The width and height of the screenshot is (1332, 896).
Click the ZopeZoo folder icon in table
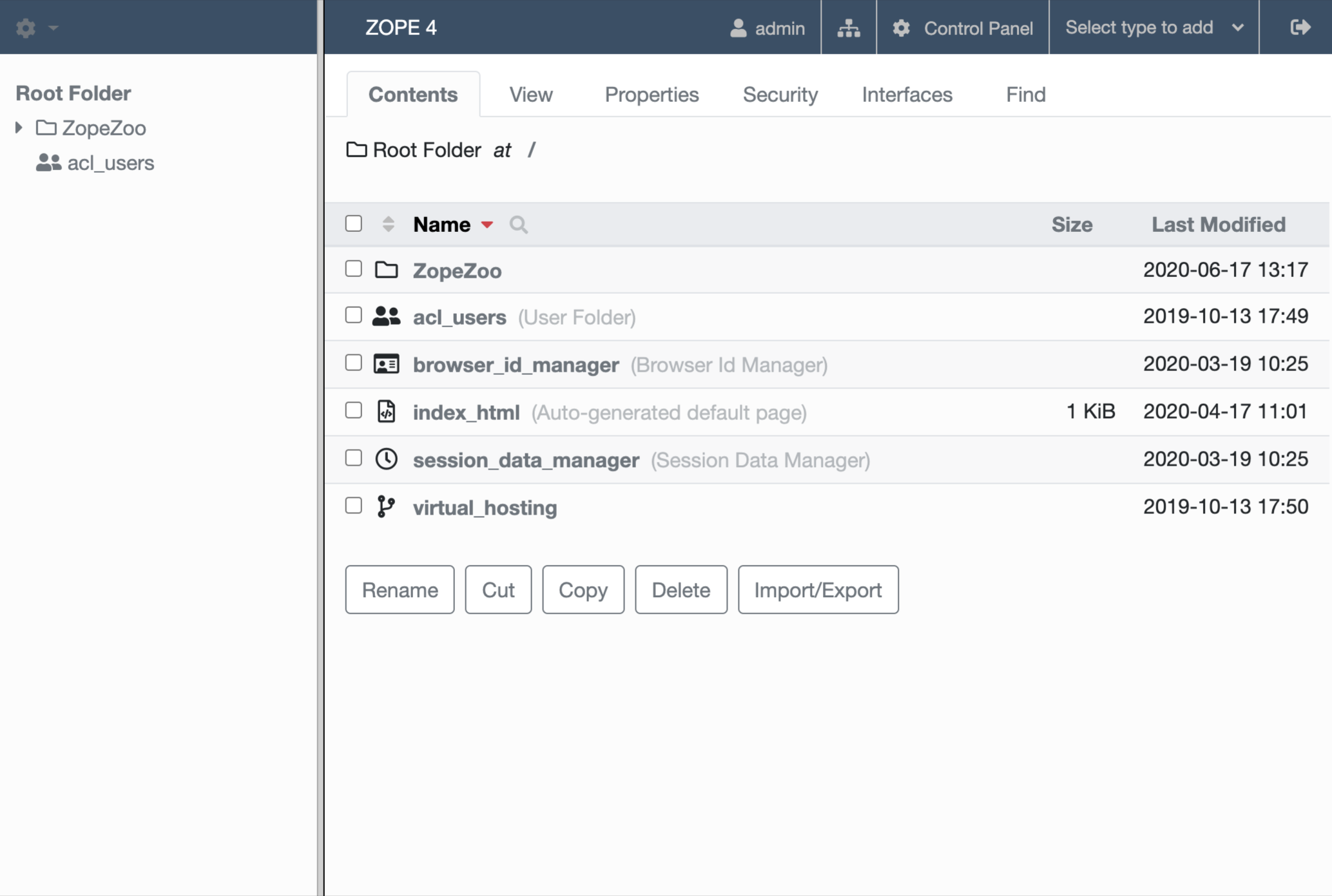[x=387, y=269]
